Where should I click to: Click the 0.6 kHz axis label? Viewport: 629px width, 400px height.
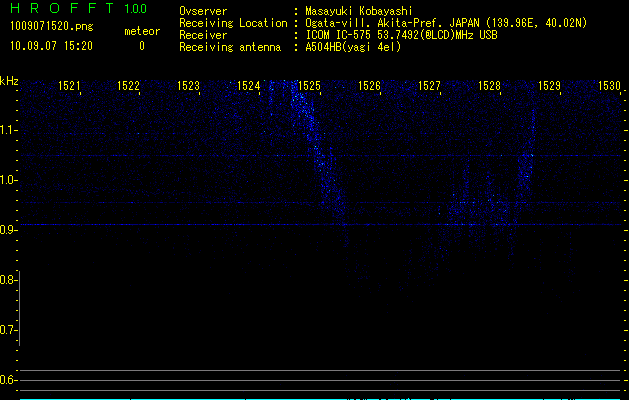(x=8, y=380)
